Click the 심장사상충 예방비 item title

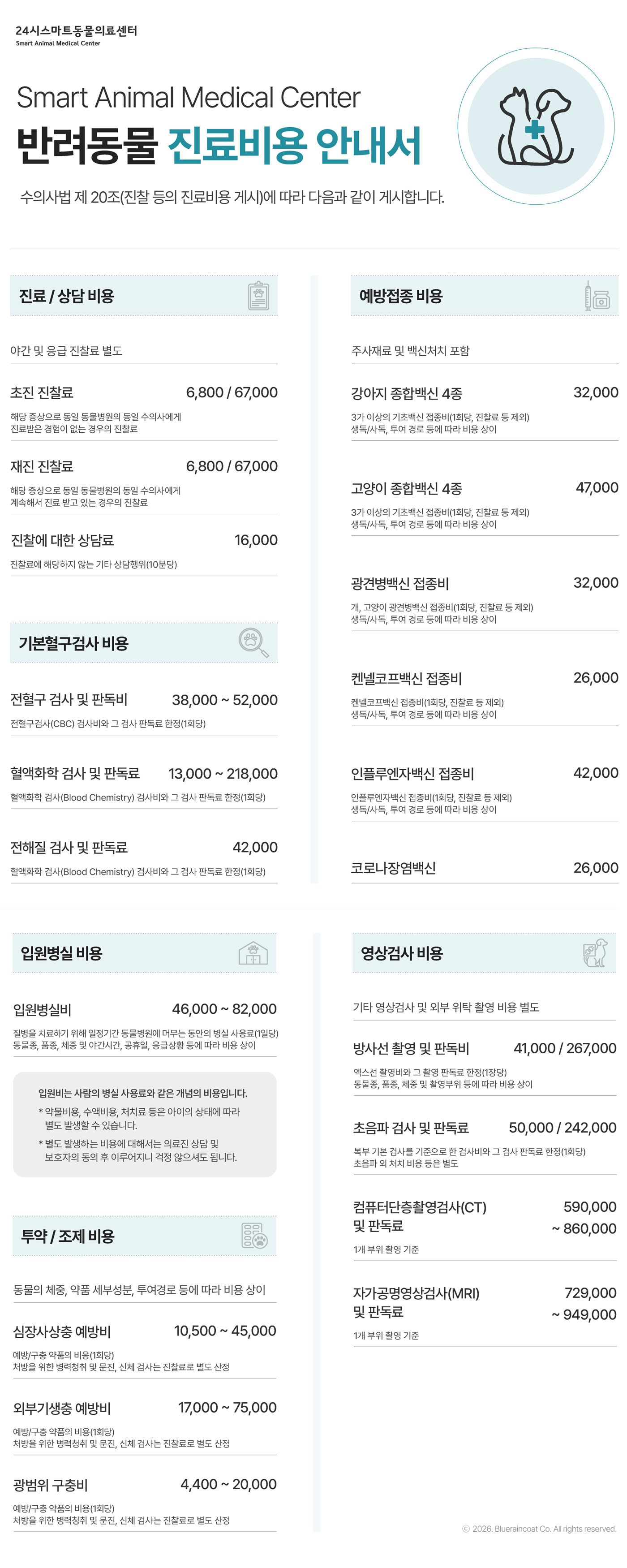tap(62, 1331)
